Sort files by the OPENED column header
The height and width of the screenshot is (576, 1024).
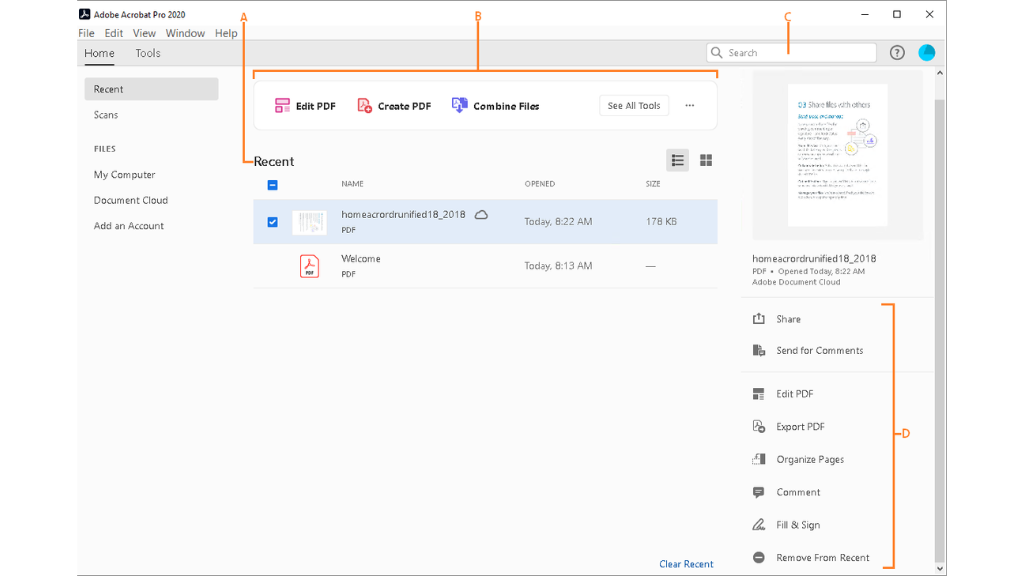539,184
